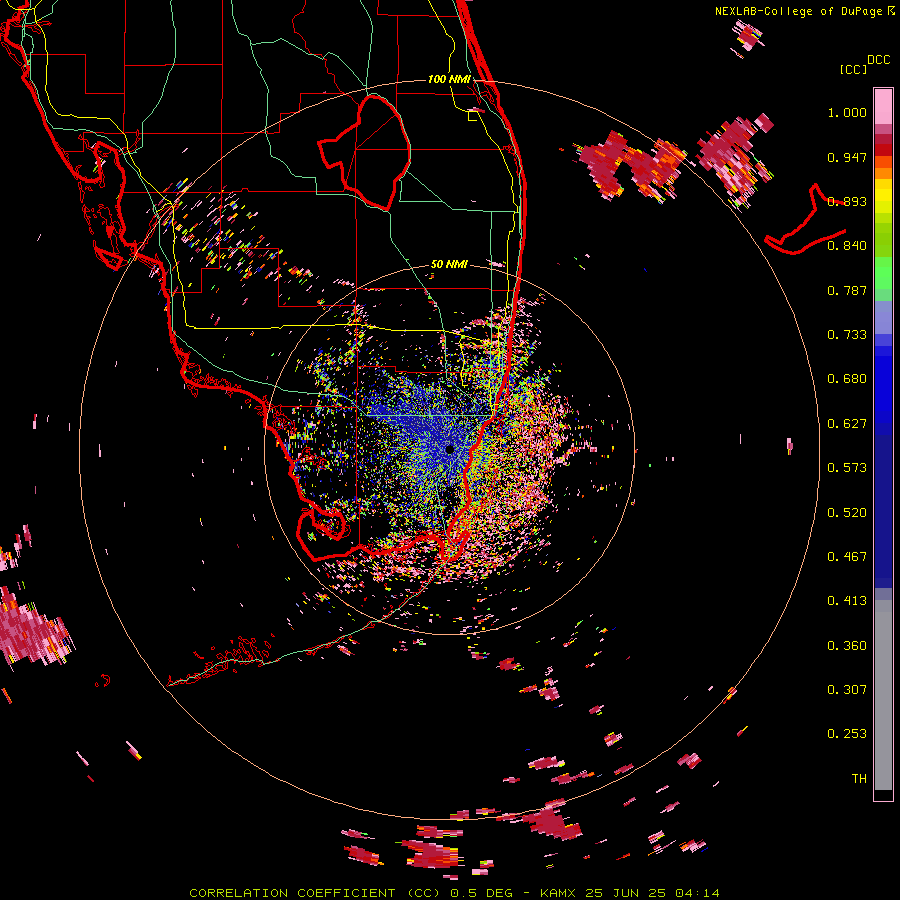Click the 04:14 timestamp
The image size is (900, 900).
(696, 893)
